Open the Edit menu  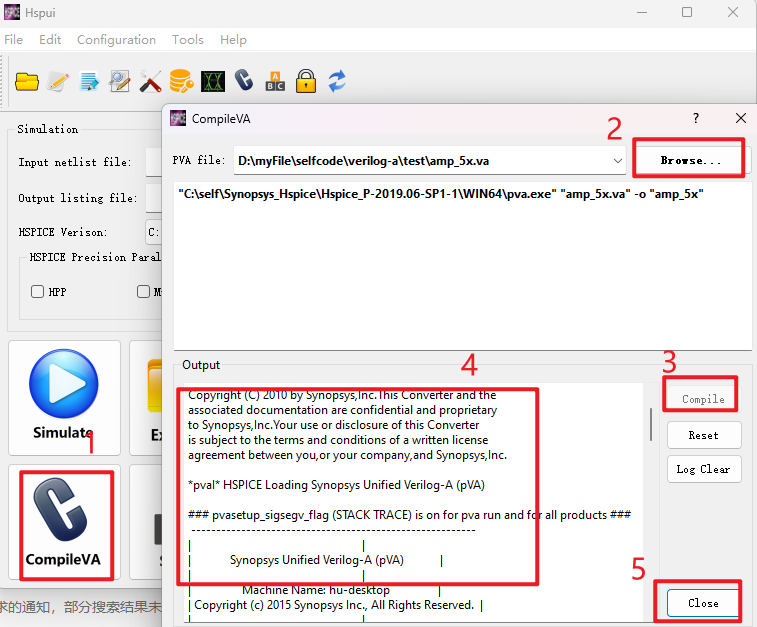[x=50, y=40]
